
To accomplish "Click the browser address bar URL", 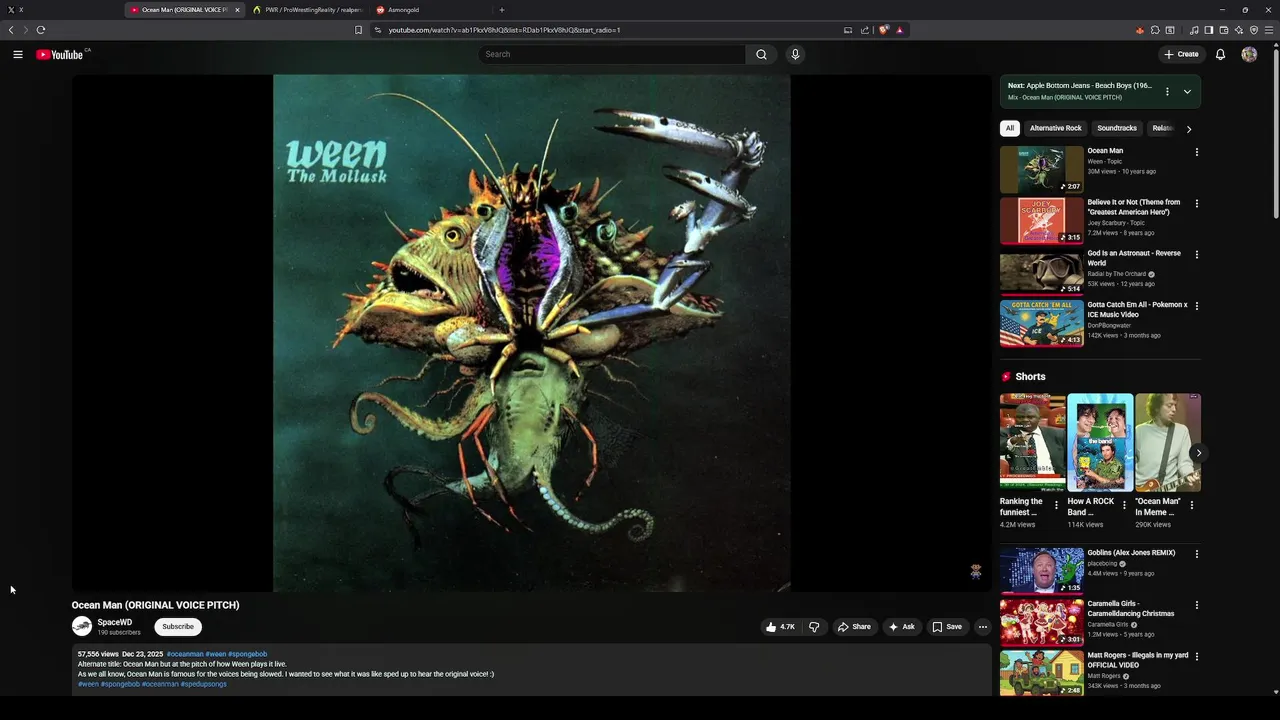I will 505,30.
